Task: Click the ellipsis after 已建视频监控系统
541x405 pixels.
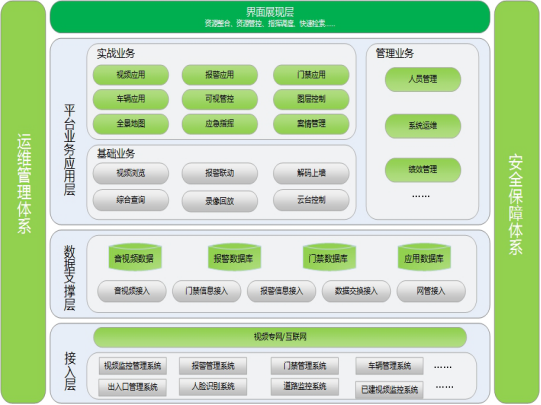Action: coord(444,387)
